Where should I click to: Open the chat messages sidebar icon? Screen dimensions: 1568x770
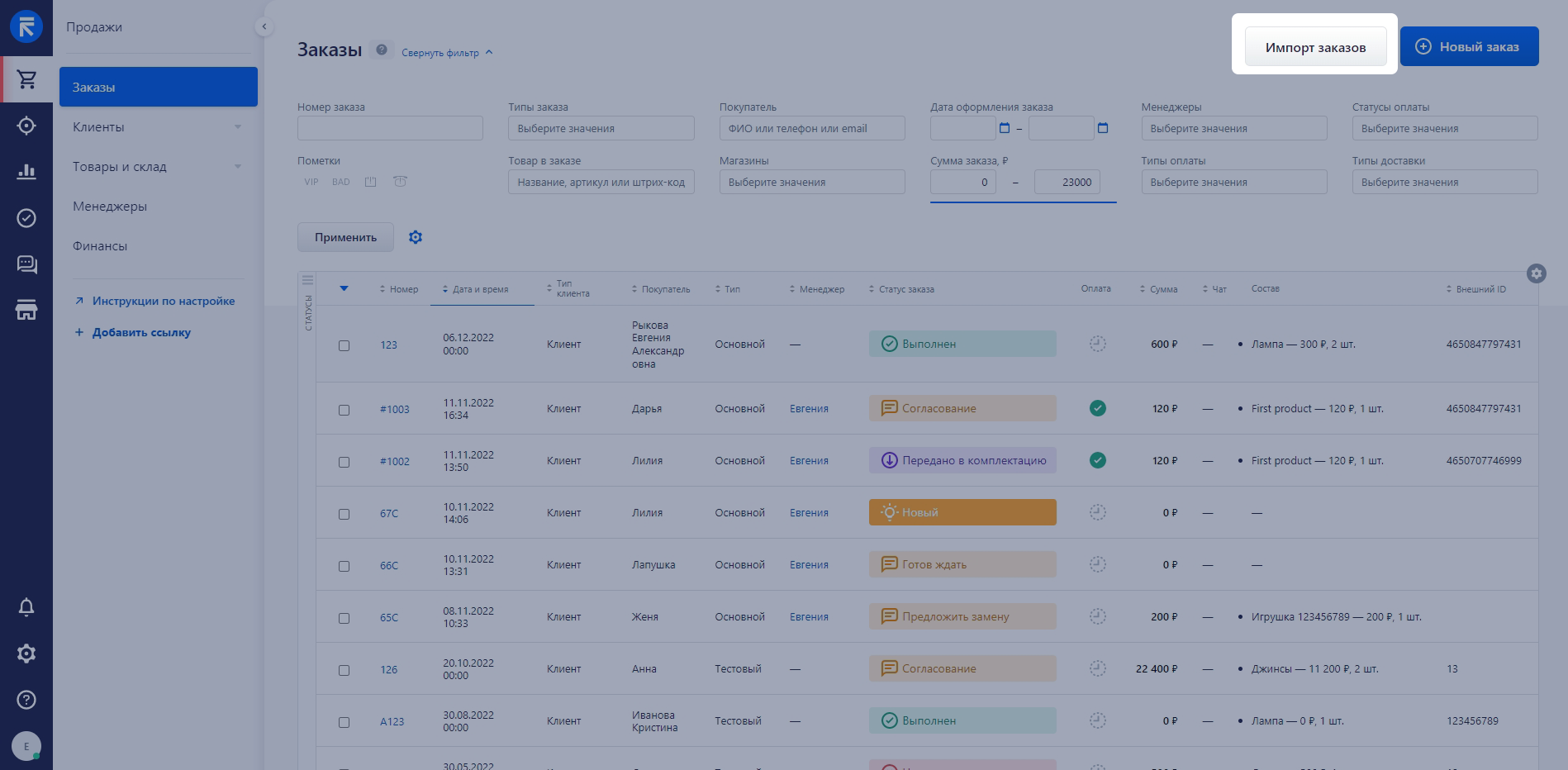coord(26,264)
